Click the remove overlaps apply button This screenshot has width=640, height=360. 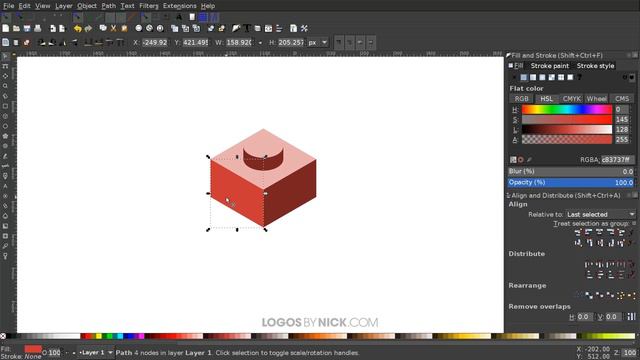pos(631,316)
